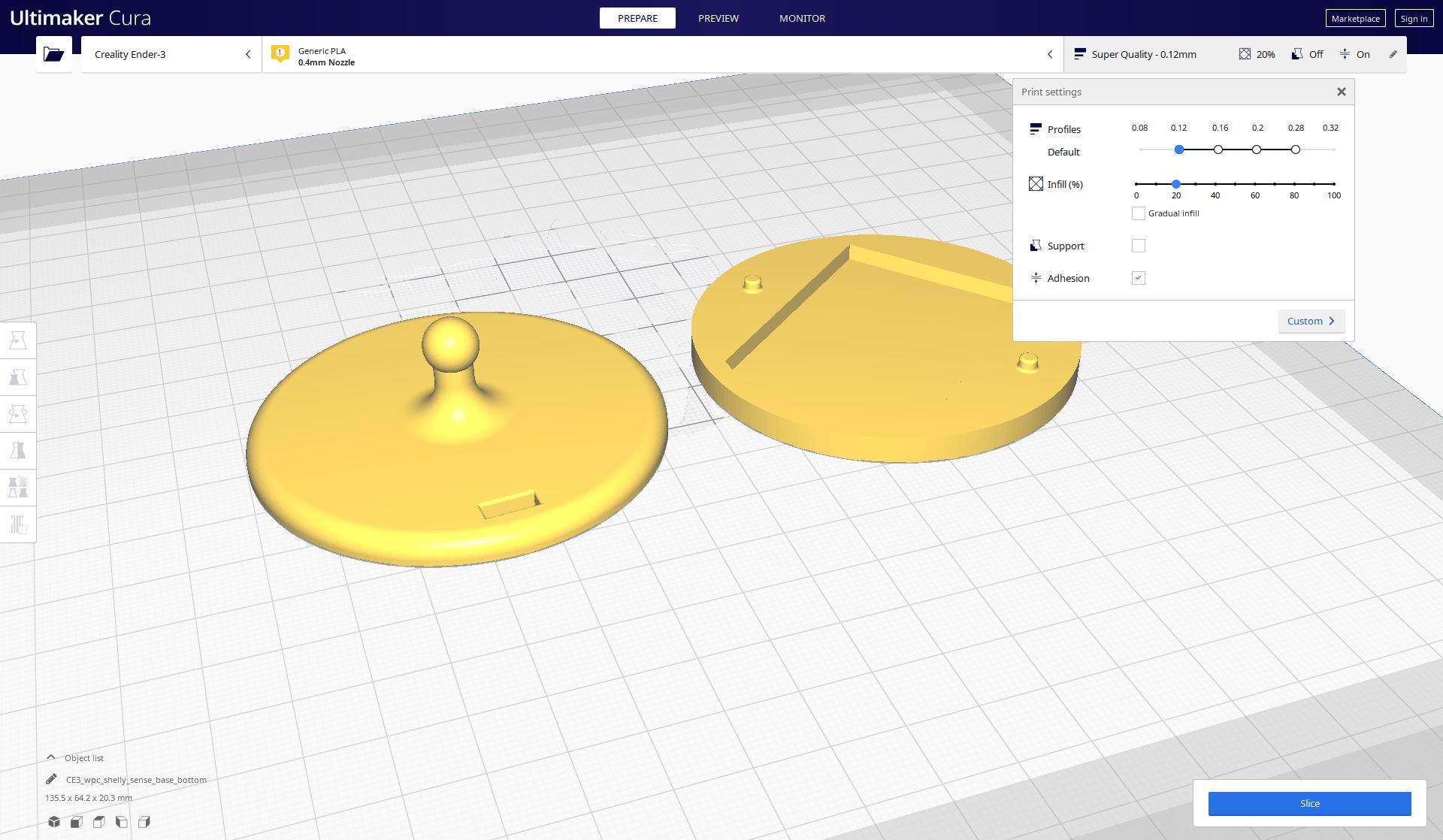Click the 'Print settings' panel title
The width and height of the screenshot is (1443, 840).
tap(1051, 92)
